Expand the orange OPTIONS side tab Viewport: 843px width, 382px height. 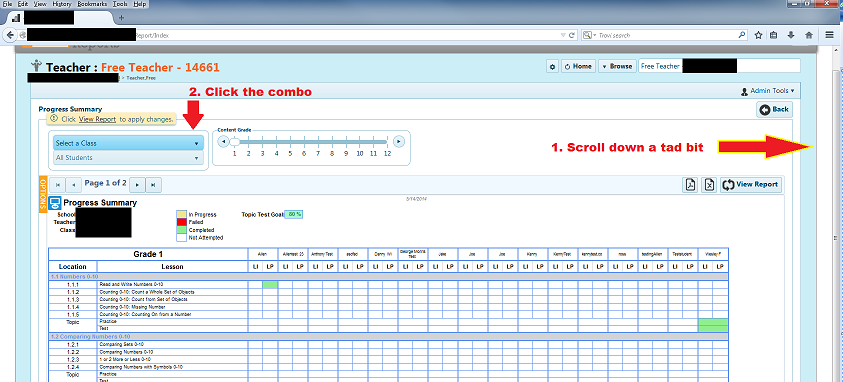[x=44, y=193]
